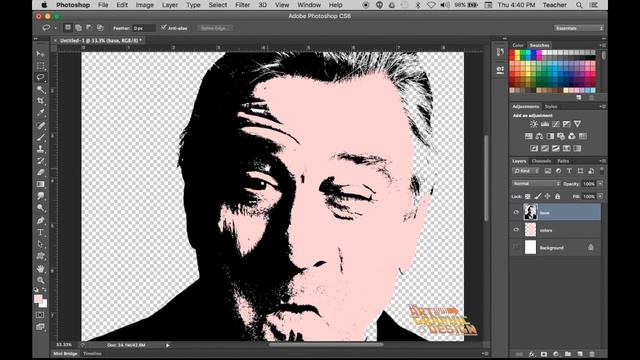Change screen mode button
The height and width of the screenshot is (360, 640).
[40, 327]
